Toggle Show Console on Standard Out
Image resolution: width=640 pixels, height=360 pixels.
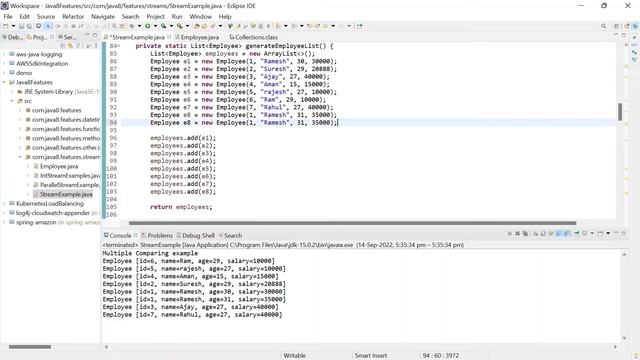(559, 233)
